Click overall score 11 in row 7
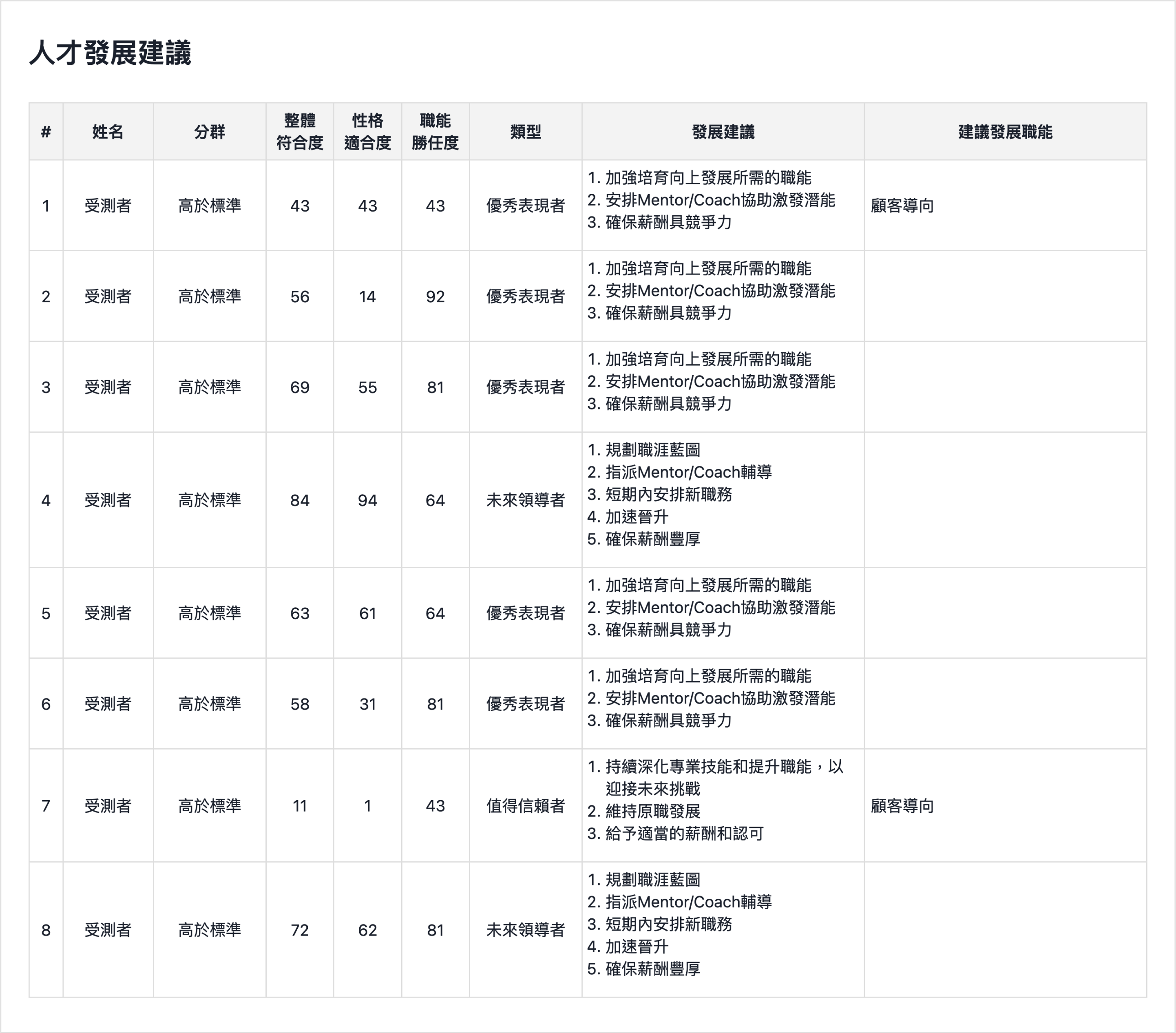Screen dimensions: 1176x1033 tap(300, 806)
